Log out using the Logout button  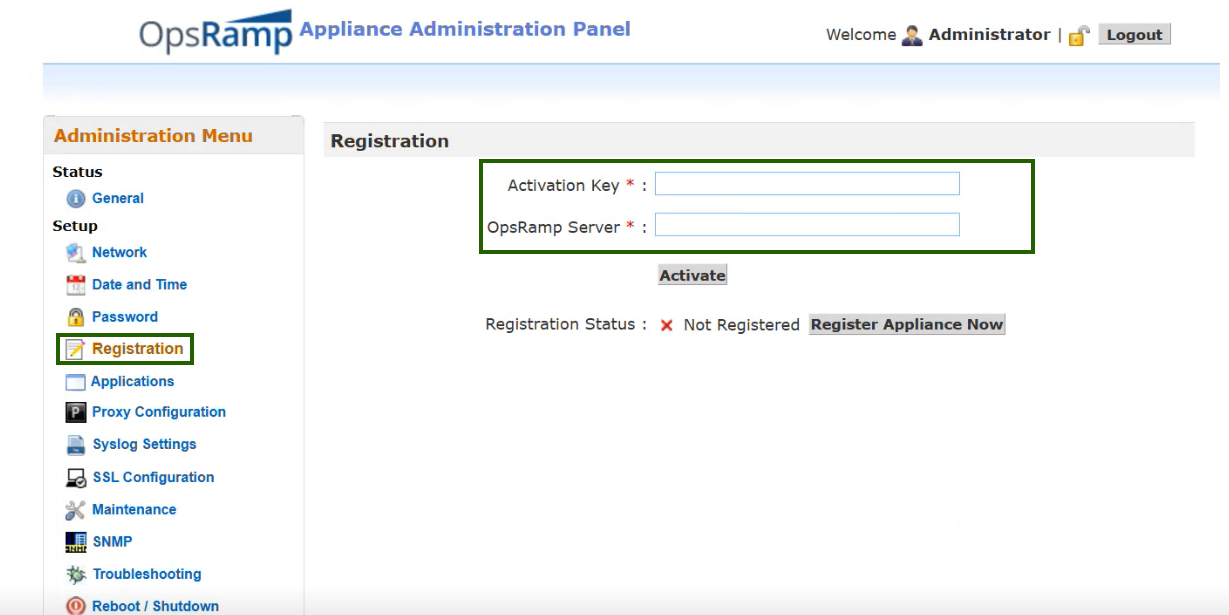(x=1134, y=35)
